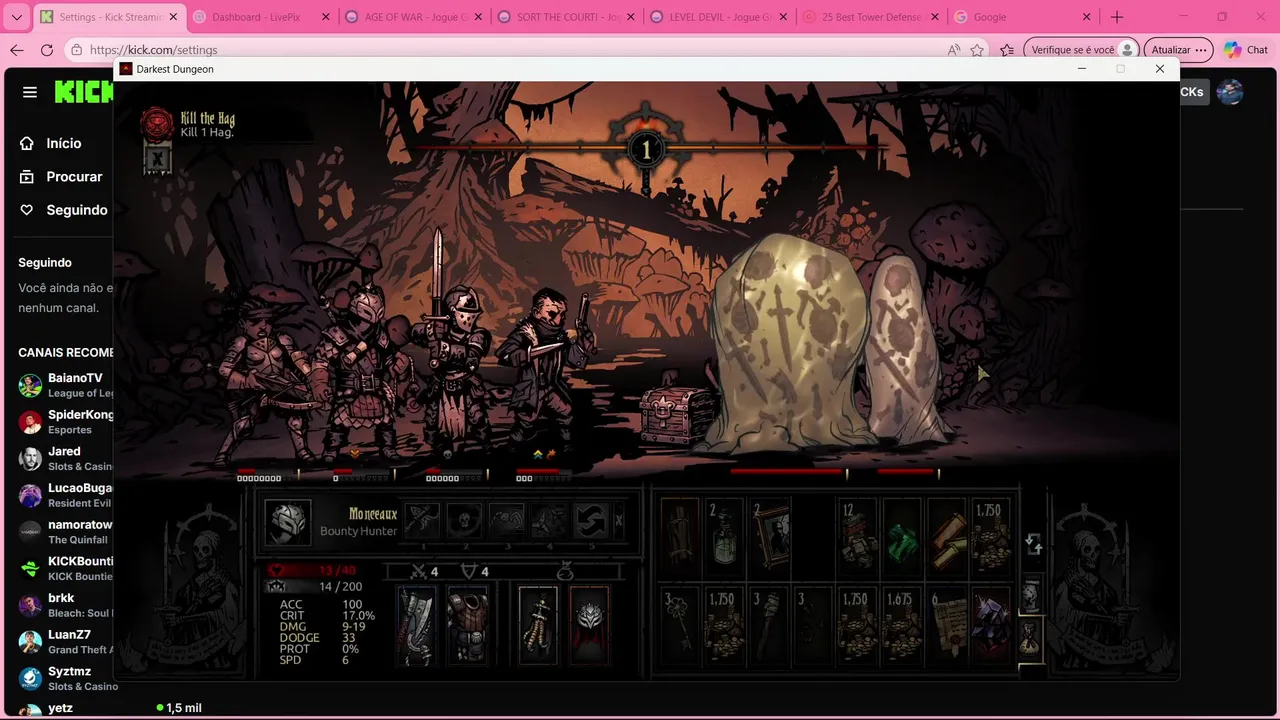Click the swap position skill arrows
The width and height of the screenshot is (1280, 720).
coord(591,521)
